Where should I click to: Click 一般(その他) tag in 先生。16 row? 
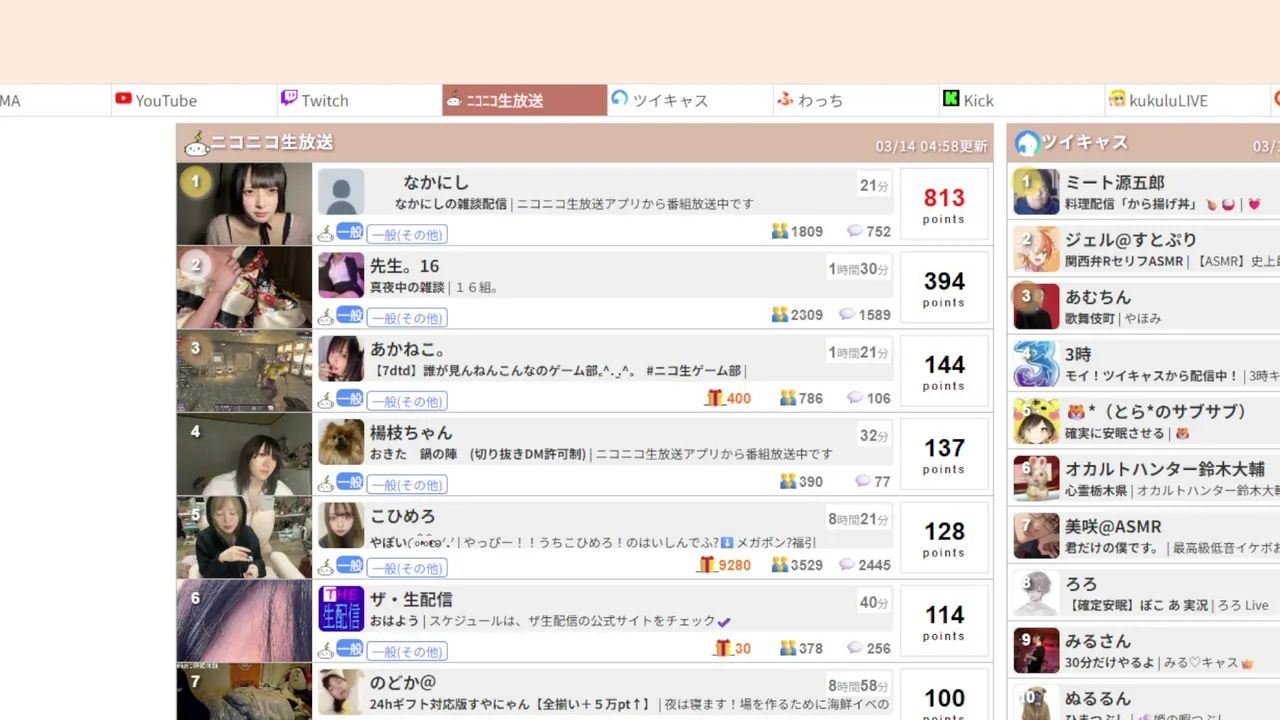(407, 318)
